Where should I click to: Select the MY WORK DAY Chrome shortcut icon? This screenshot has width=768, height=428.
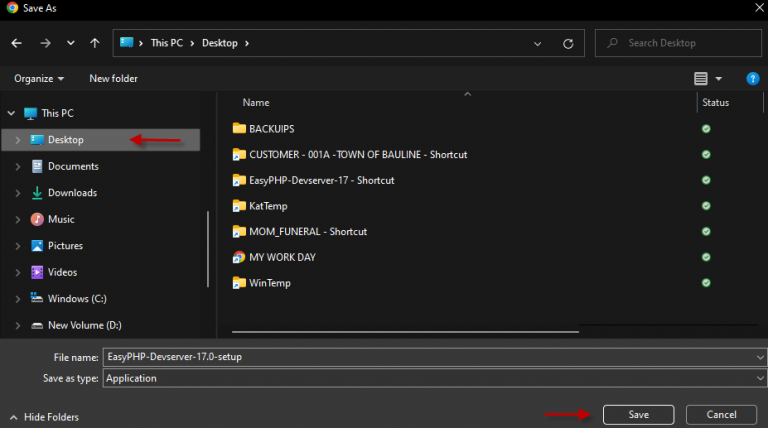[x=239, y=257]
